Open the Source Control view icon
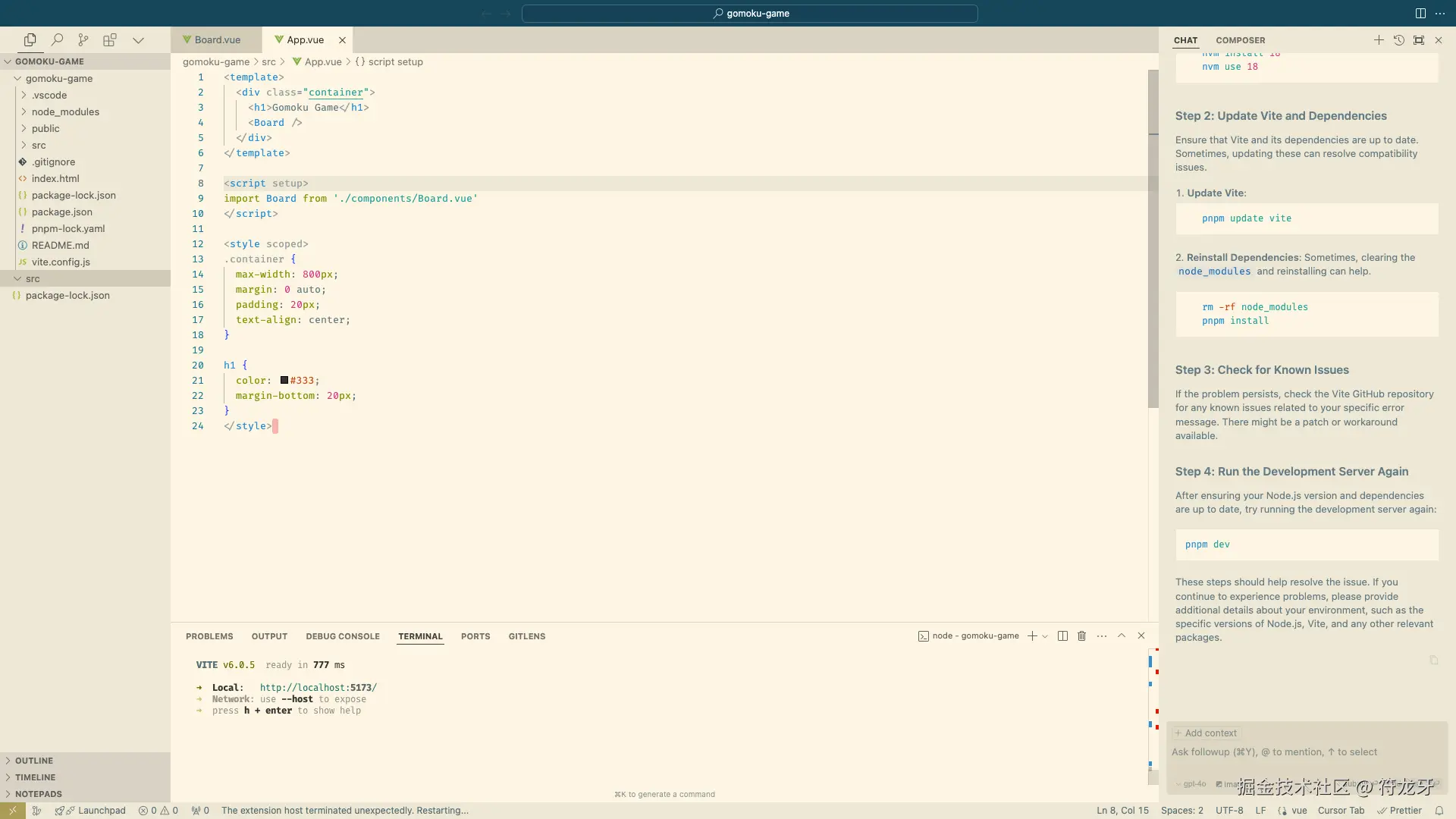This screenshot has width=1456, height=819. pos(83,40)
